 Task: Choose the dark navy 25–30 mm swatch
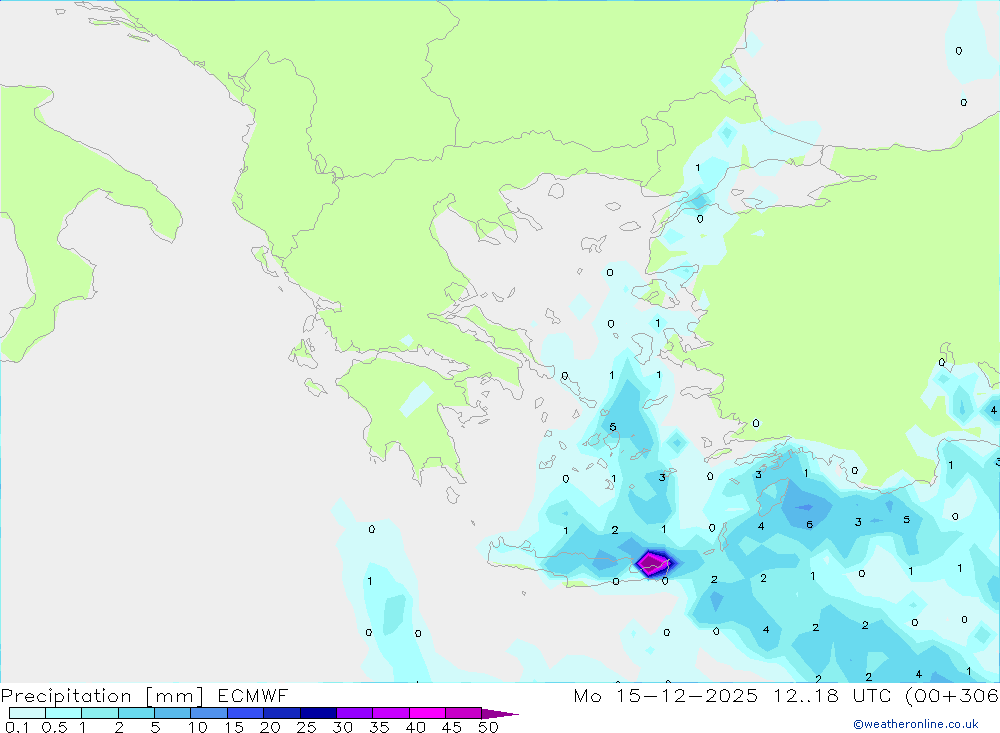coord(318,713)
